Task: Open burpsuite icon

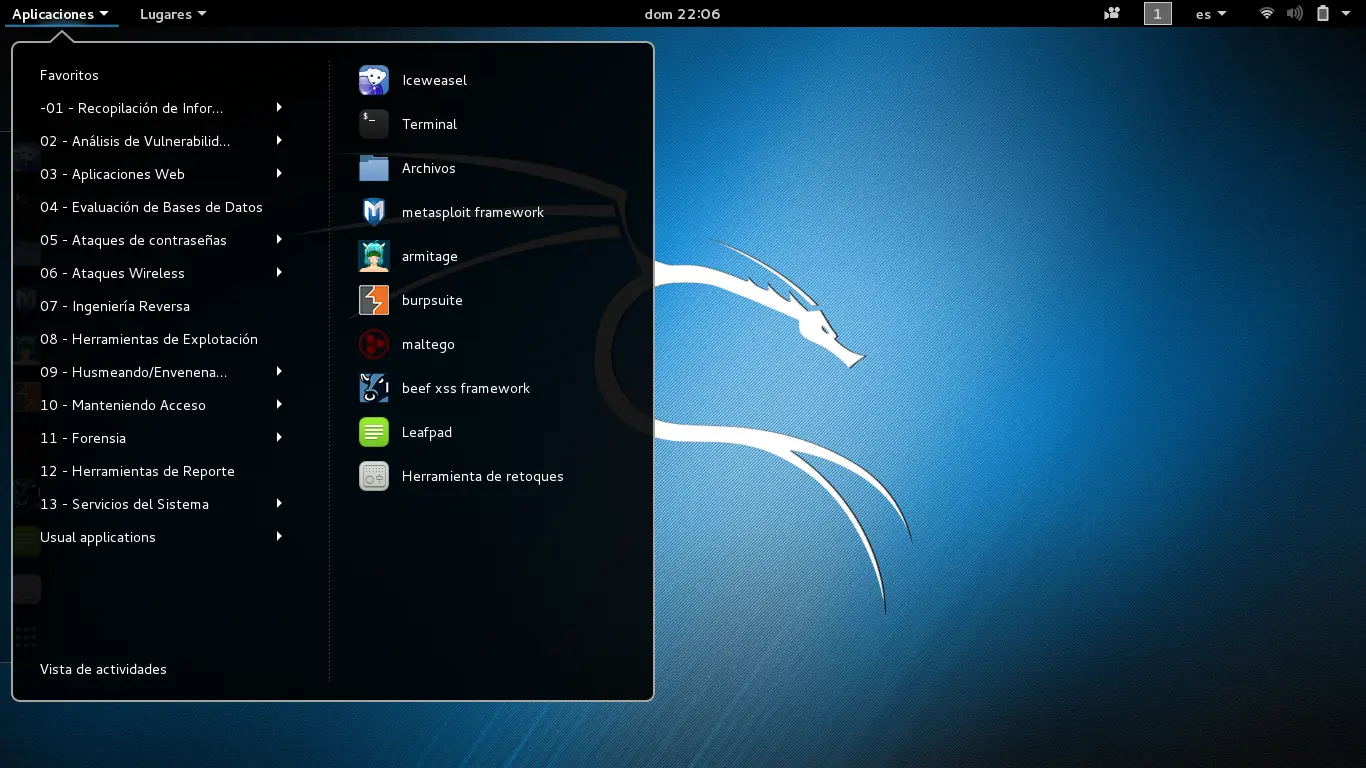Action: pyautogui.click(x=374, y=300)
